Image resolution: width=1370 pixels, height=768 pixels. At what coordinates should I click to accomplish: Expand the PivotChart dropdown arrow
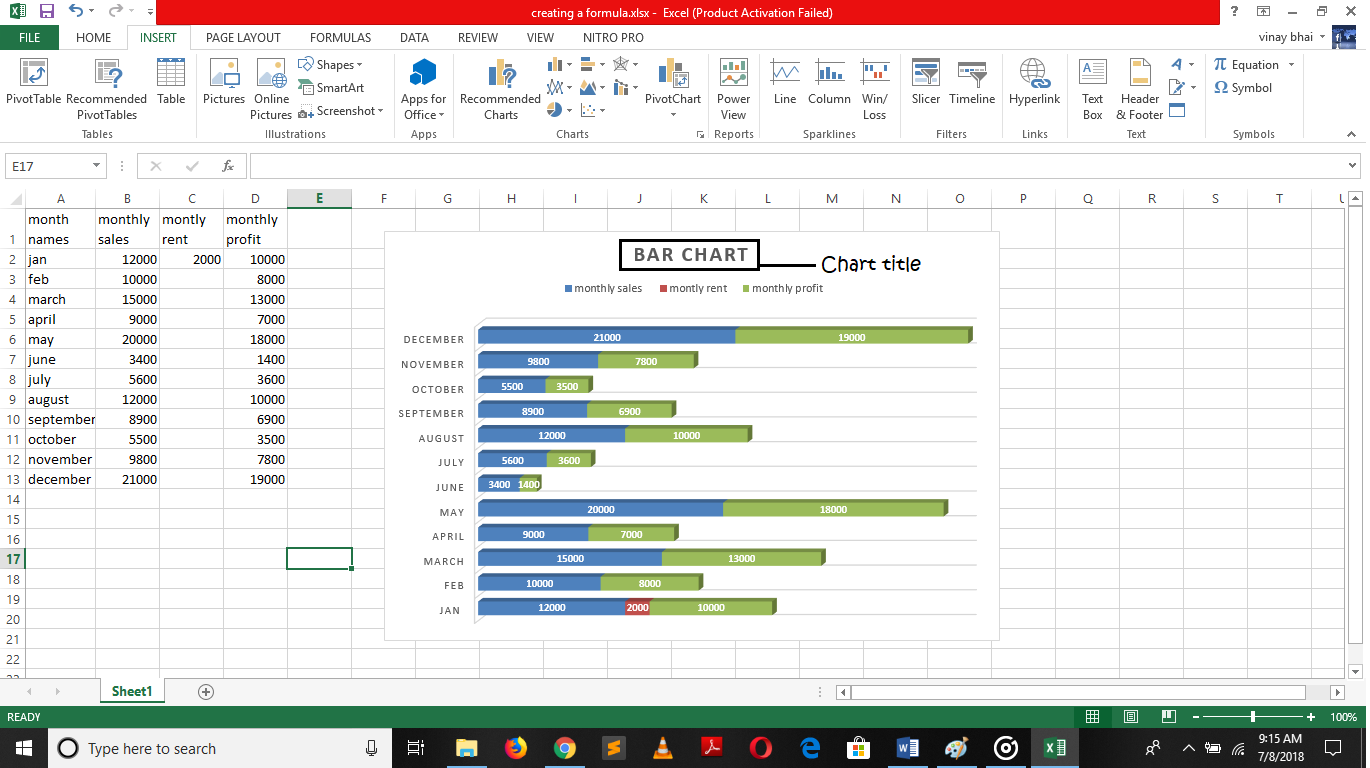pyautogui.click(x=673, y=115)
